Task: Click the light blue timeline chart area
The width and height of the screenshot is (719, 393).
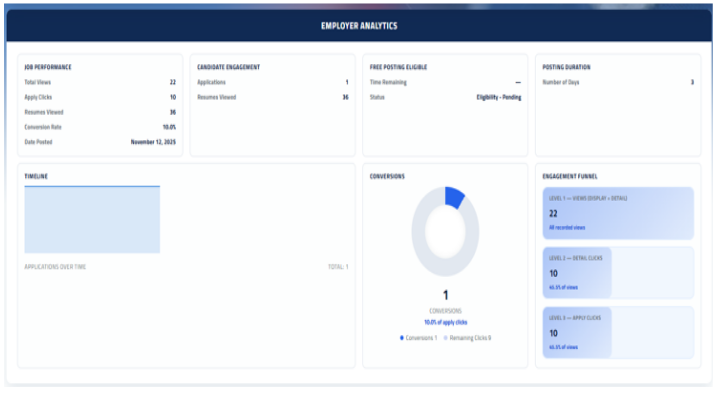Action: [92, 220]
